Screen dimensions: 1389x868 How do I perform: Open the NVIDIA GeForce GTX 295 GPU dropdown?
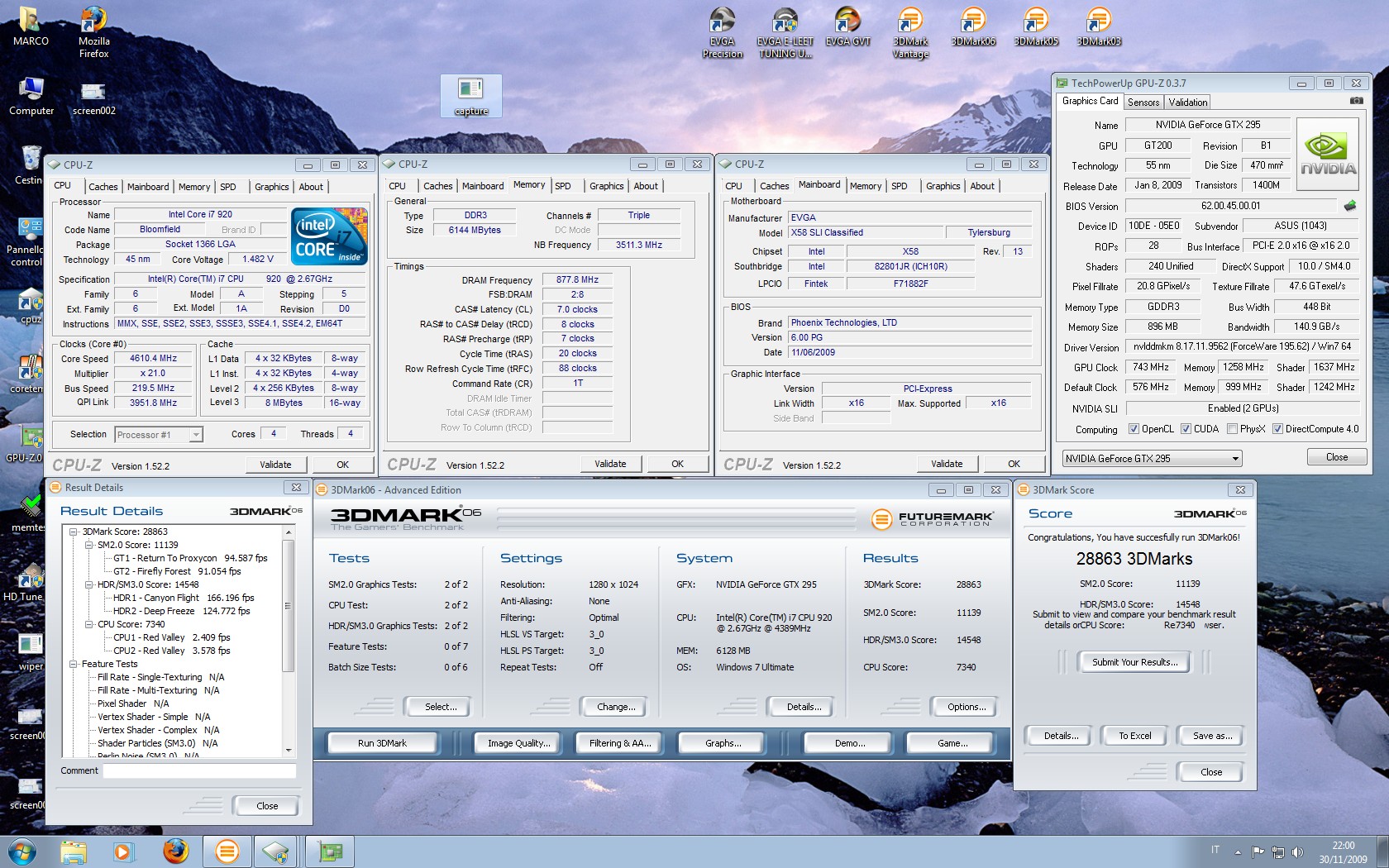[1153, 458]
